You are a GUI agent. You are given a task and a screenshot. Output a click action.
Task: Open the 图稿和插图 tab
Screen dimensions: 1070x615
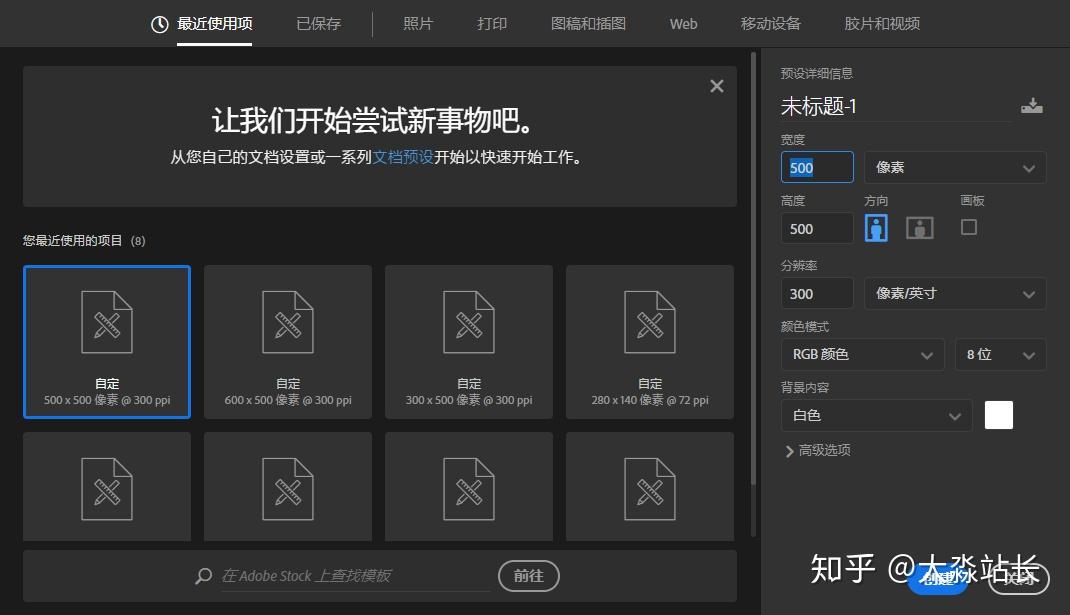(588, 24)
